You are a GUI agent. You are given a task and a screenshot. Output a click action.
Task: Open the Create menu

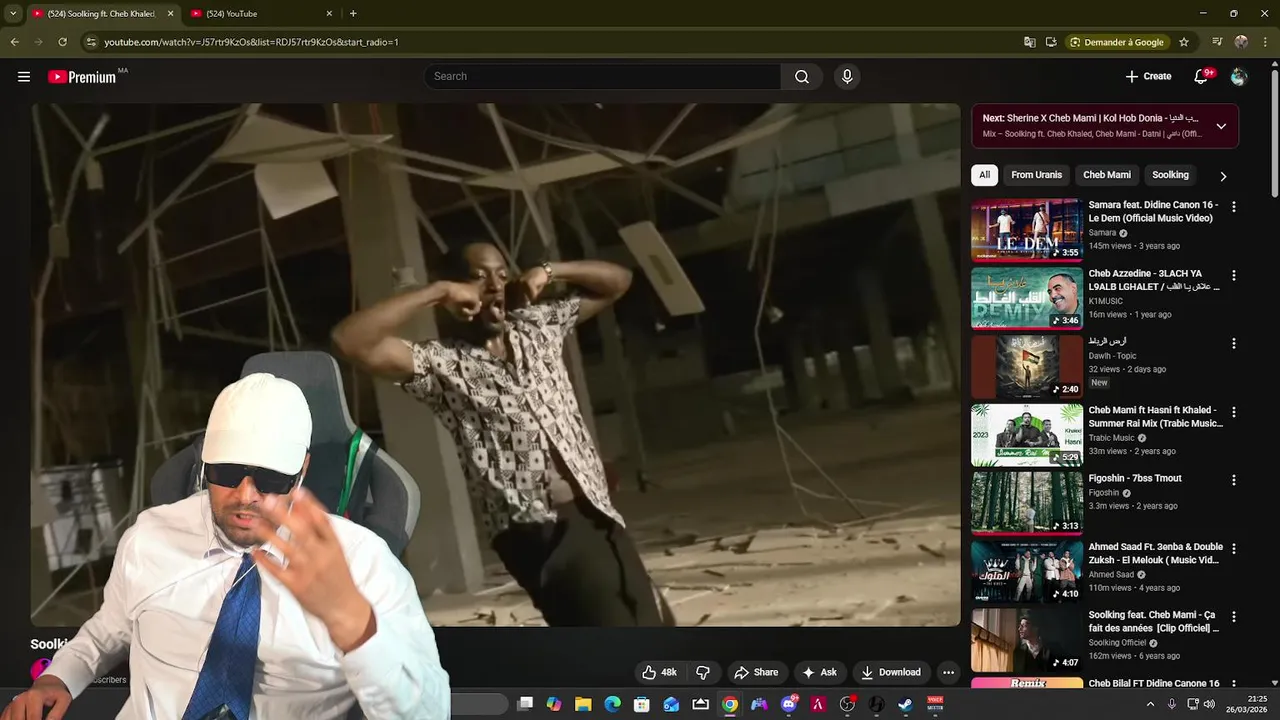1148,76
